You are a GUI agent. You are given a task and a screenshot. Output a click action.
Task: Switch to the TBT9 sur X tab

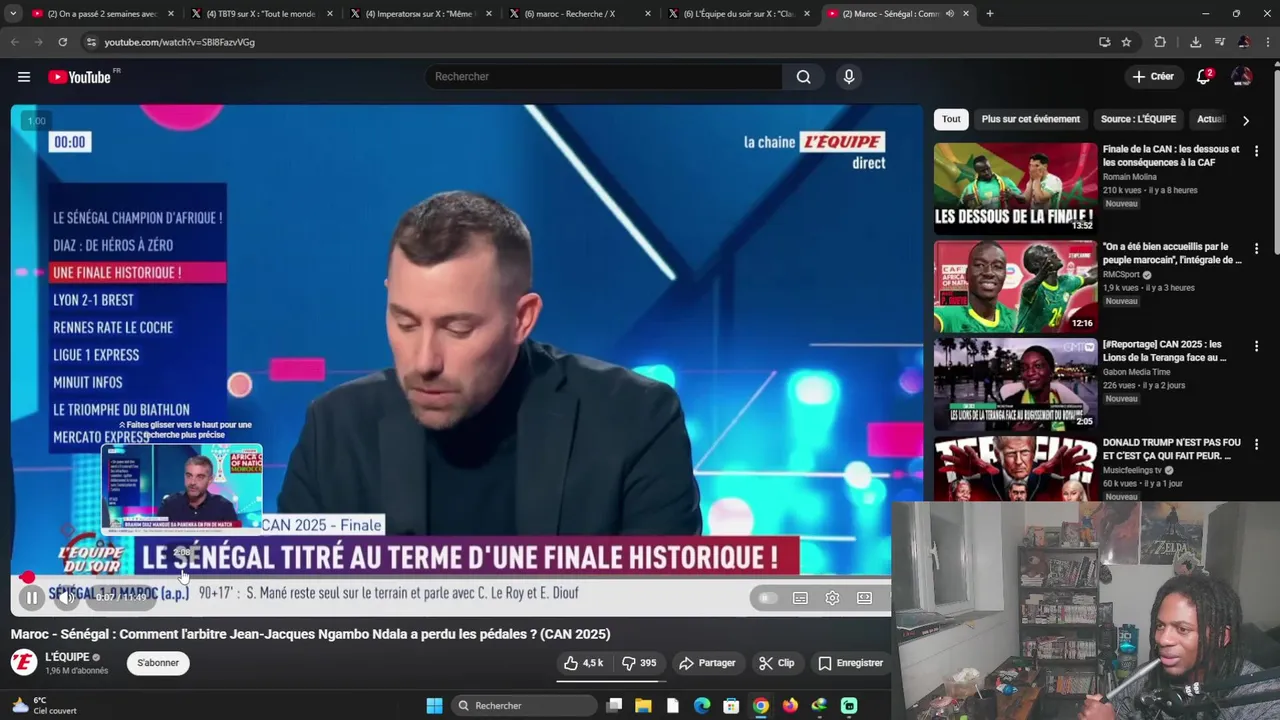pos(260,14)
